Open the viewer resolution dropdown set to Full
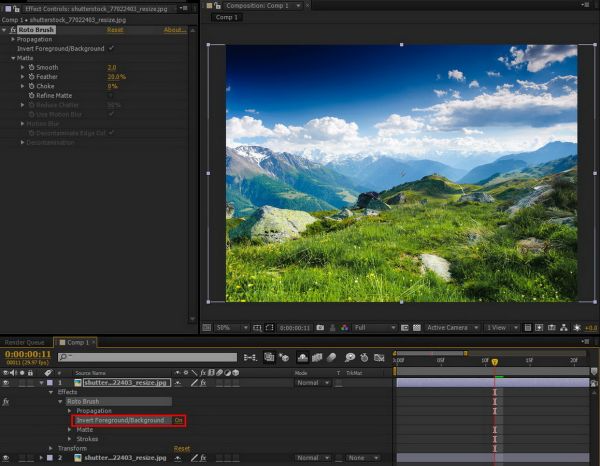The image size is (600, 466). click(374, 327)
